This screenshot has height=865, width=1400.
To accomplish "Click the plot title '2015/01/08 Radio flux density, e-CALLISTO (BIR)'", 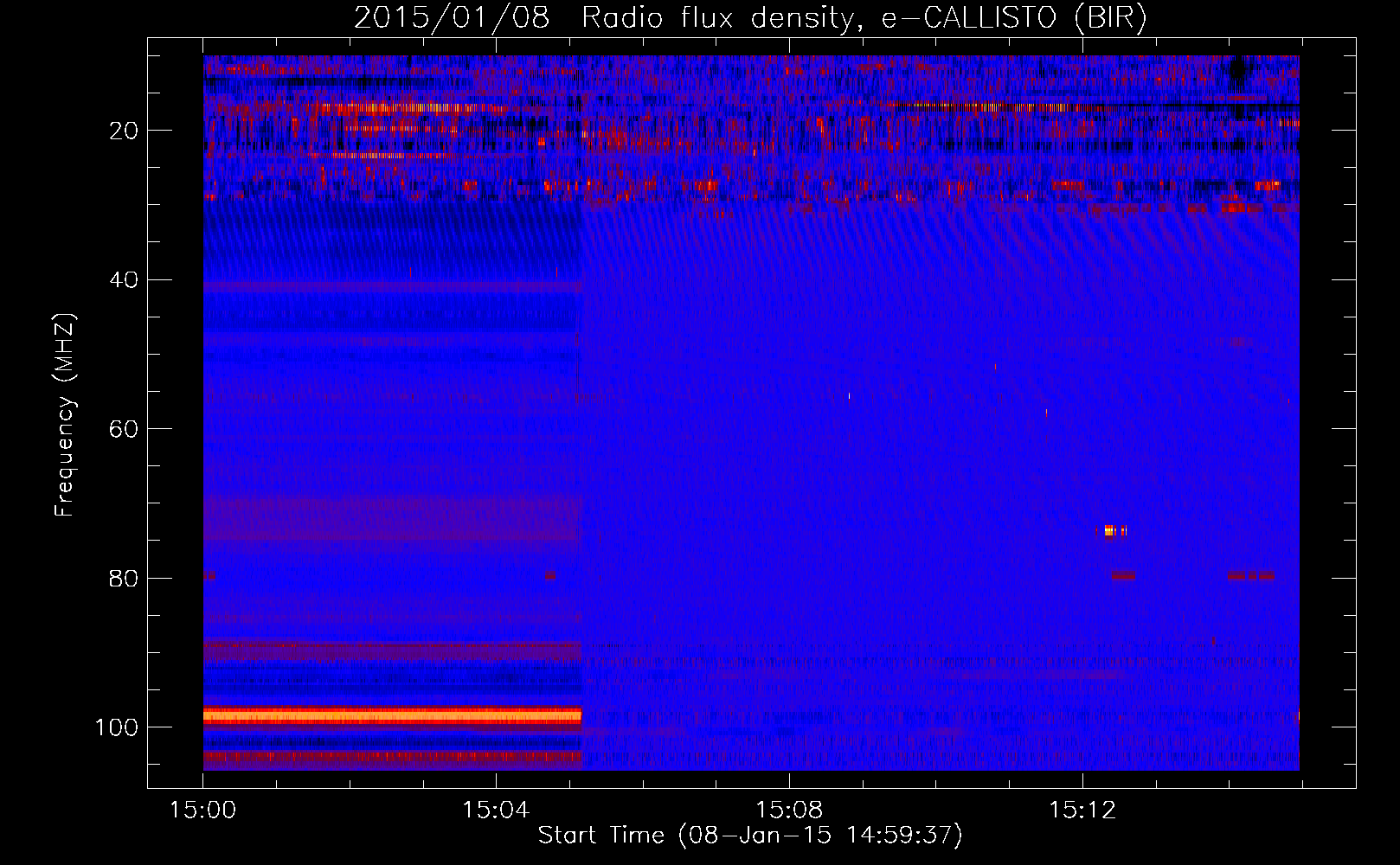I will [750, 18].
